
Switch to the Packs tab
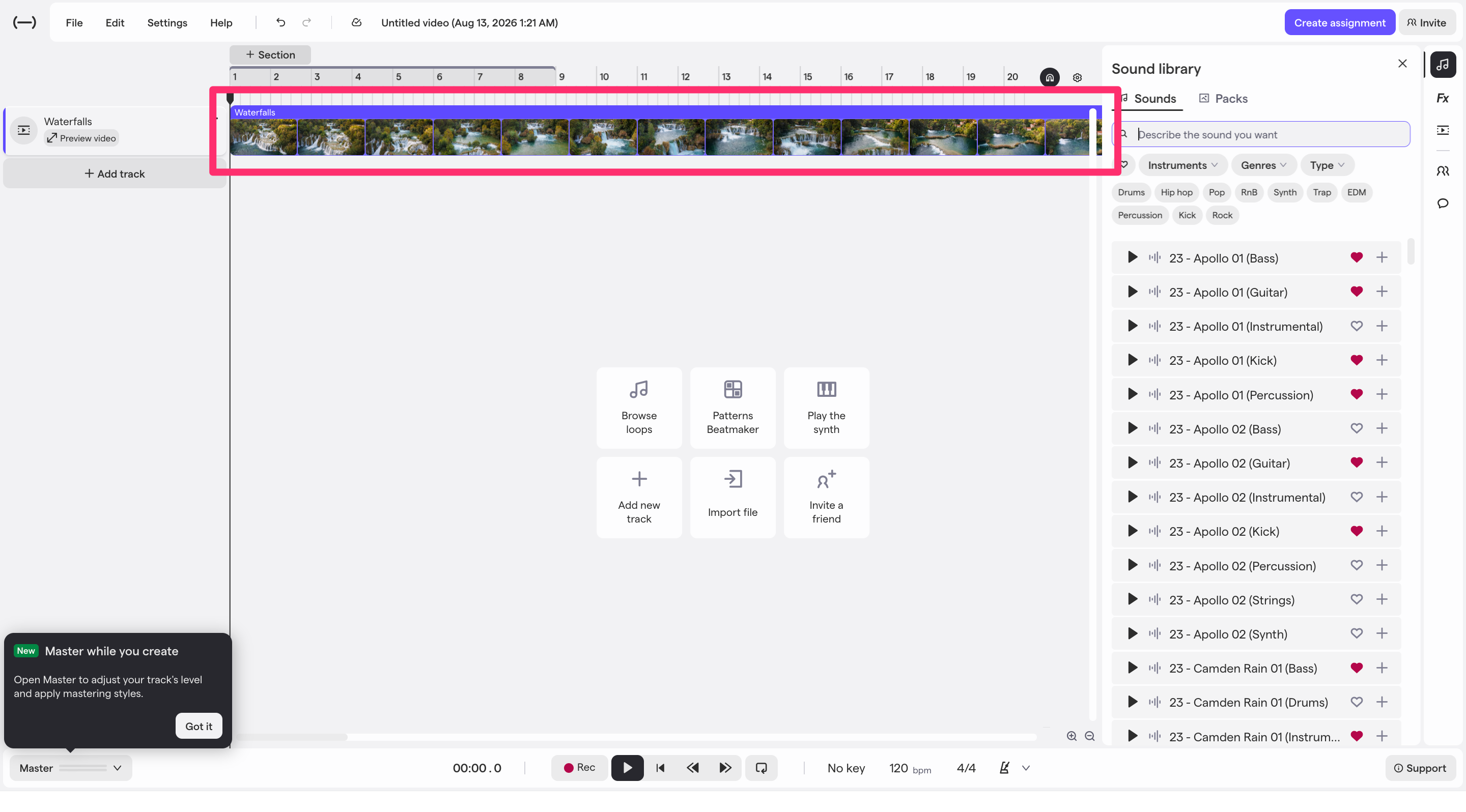pyautogui.click(x=1223, y=98)
